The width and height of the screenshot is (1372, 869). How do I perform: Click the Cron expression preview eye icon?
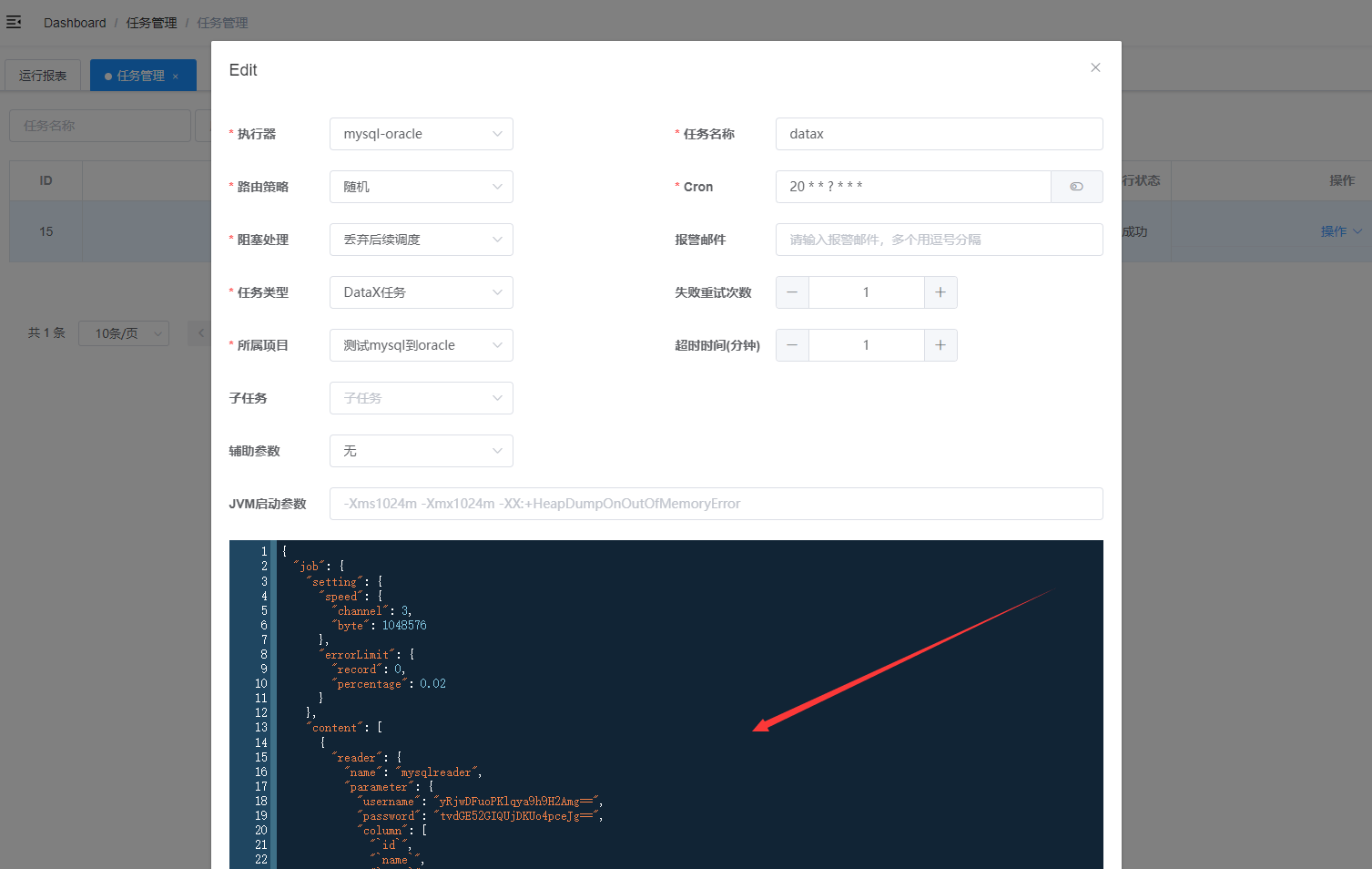coord(1076,186)
